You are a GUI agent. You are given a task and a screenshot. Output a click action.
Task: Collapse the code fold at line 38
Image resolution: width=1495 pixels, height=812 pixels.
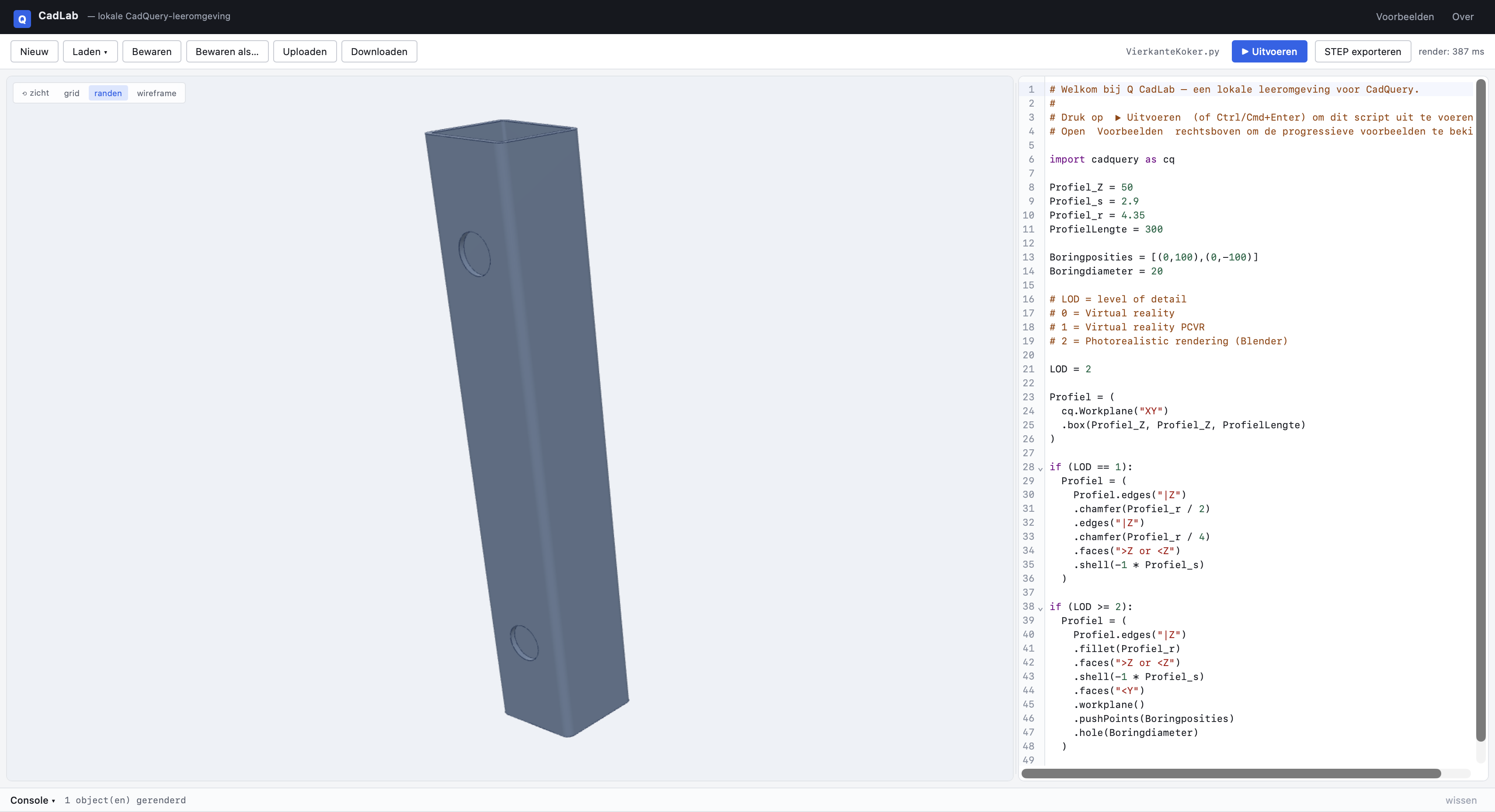click(1040, 608)
